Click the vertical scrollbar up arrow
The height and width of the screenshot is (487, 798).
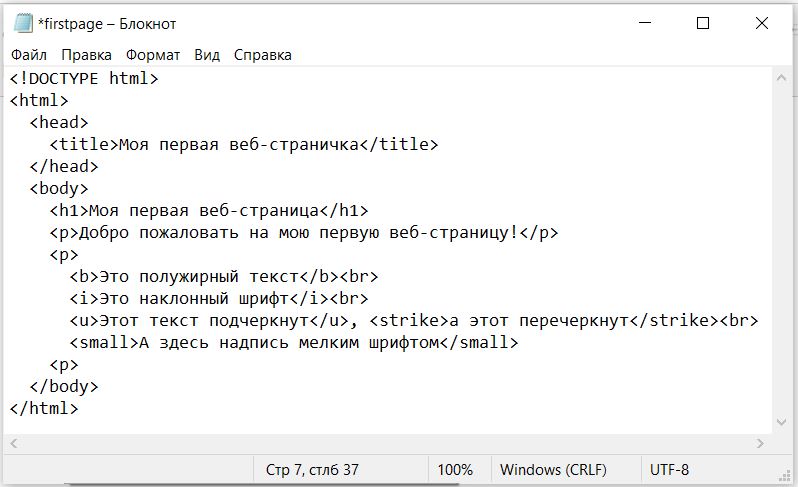point(781,78)
